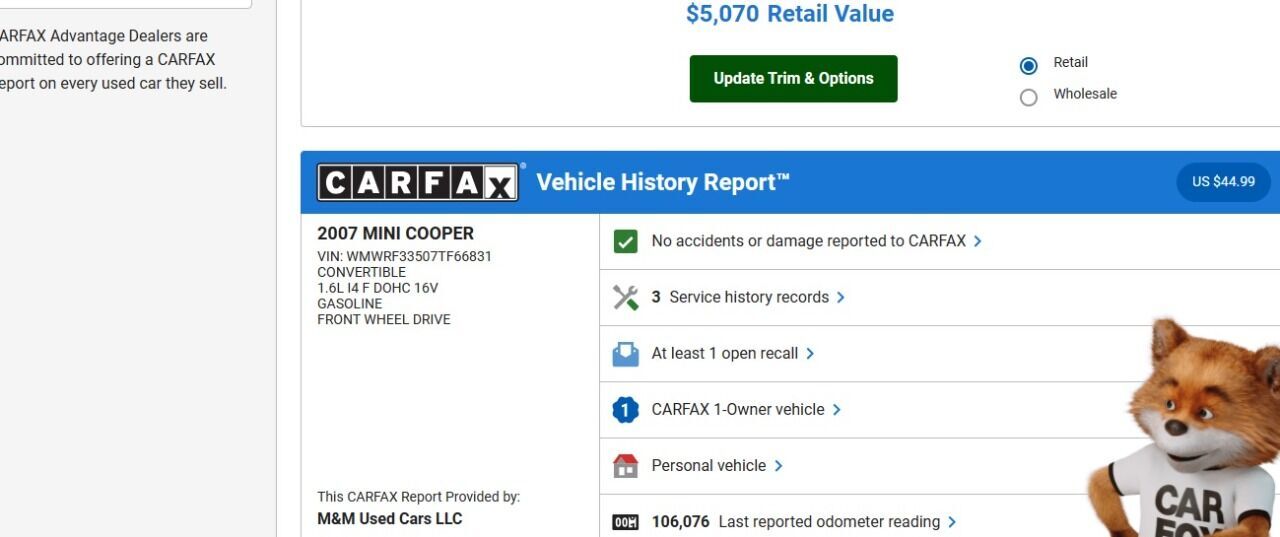Screen dimensions: 1280x537
Task: Expand the last reported odometer chevron
Action: click(x=951, y=522)
